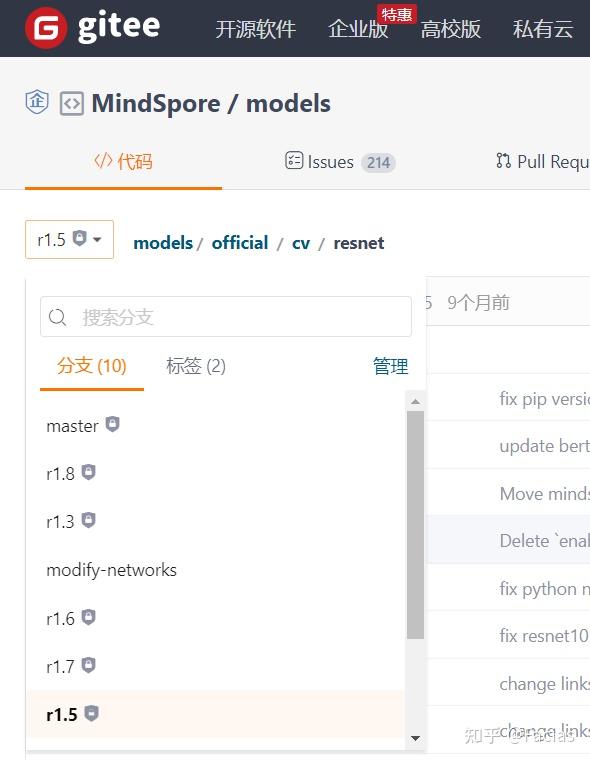Image resolution: width=590 pixels, height=760 pixels.
Task: Click the protected shield icon next to master
Action: coord(112,424)
